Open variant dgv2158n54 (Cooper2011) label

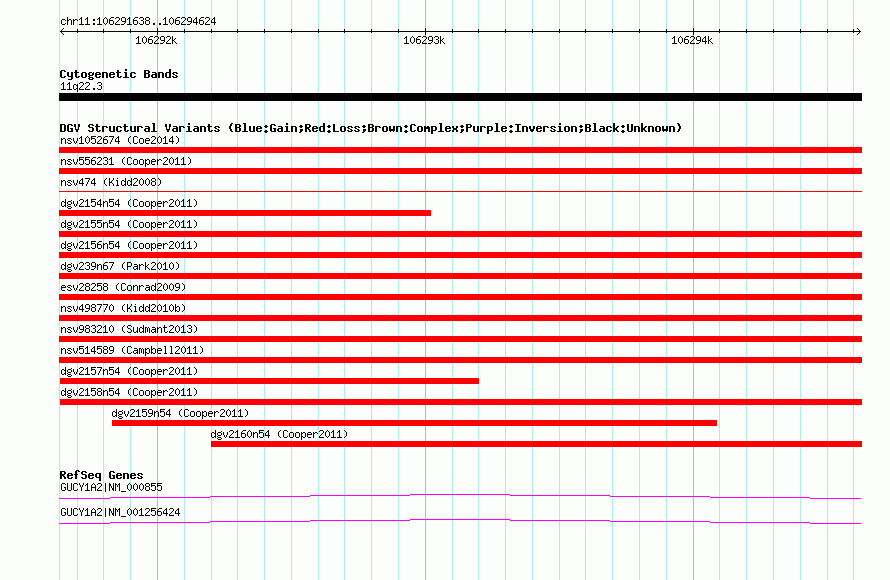tap(129, 392)
